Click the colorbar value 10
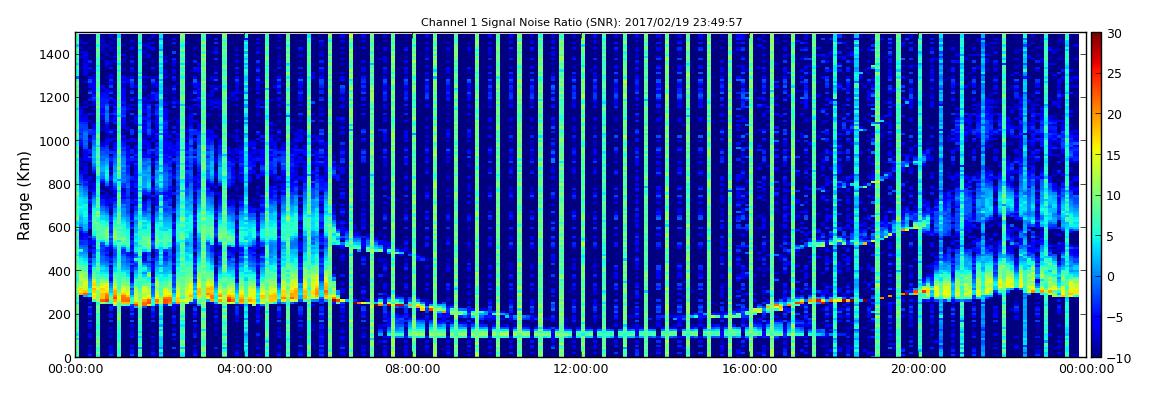The image size is (1150, 407). coord(1114,196)
